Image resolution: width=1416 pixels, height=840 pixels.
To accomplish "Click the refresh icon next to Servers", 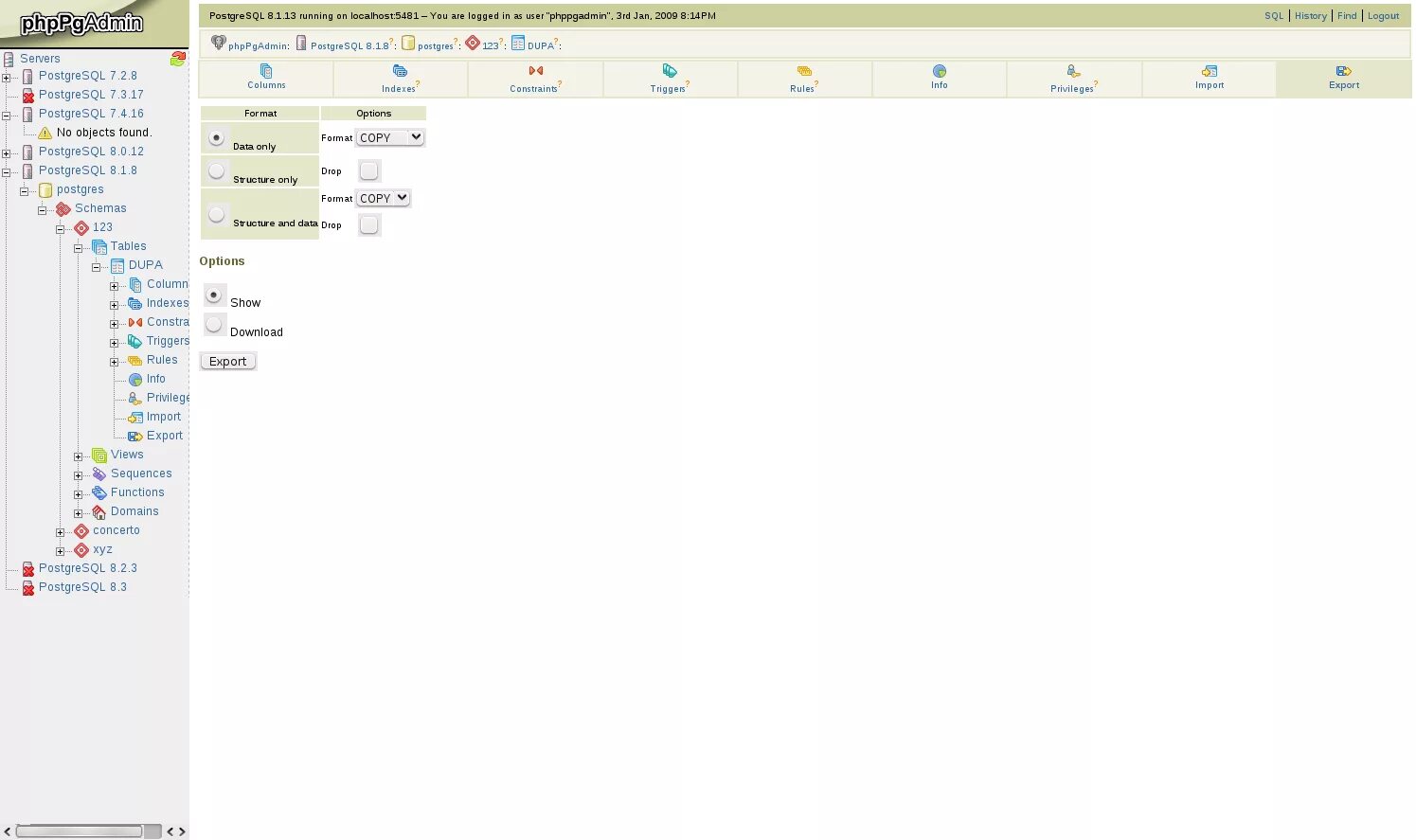I will [x=177, y=59].
